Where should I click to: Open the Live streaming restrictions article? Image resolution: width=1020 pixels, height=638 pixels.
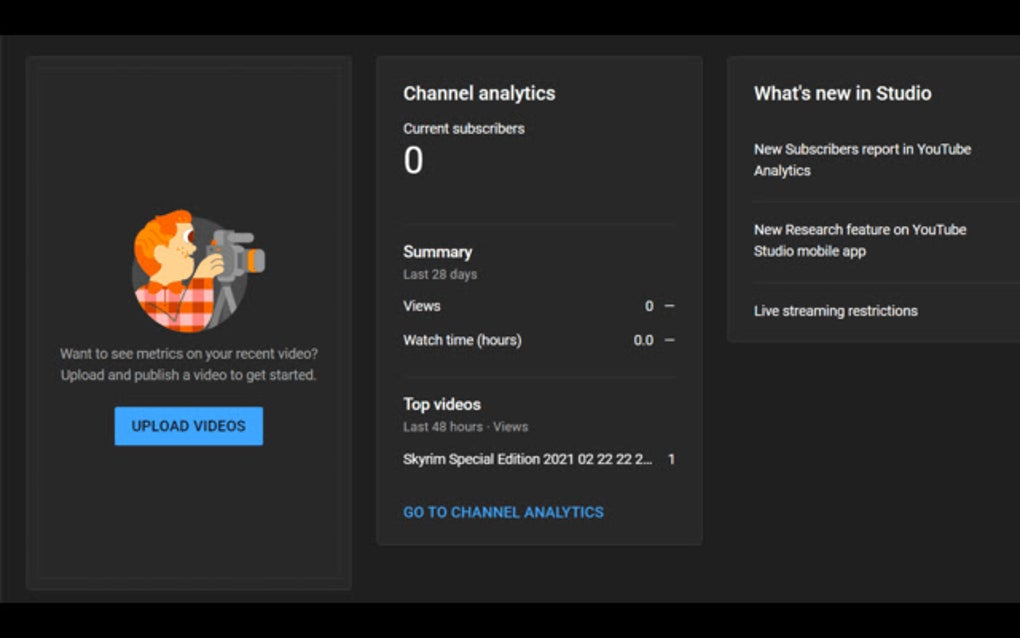pyautogui.click(x=835, y=311)
